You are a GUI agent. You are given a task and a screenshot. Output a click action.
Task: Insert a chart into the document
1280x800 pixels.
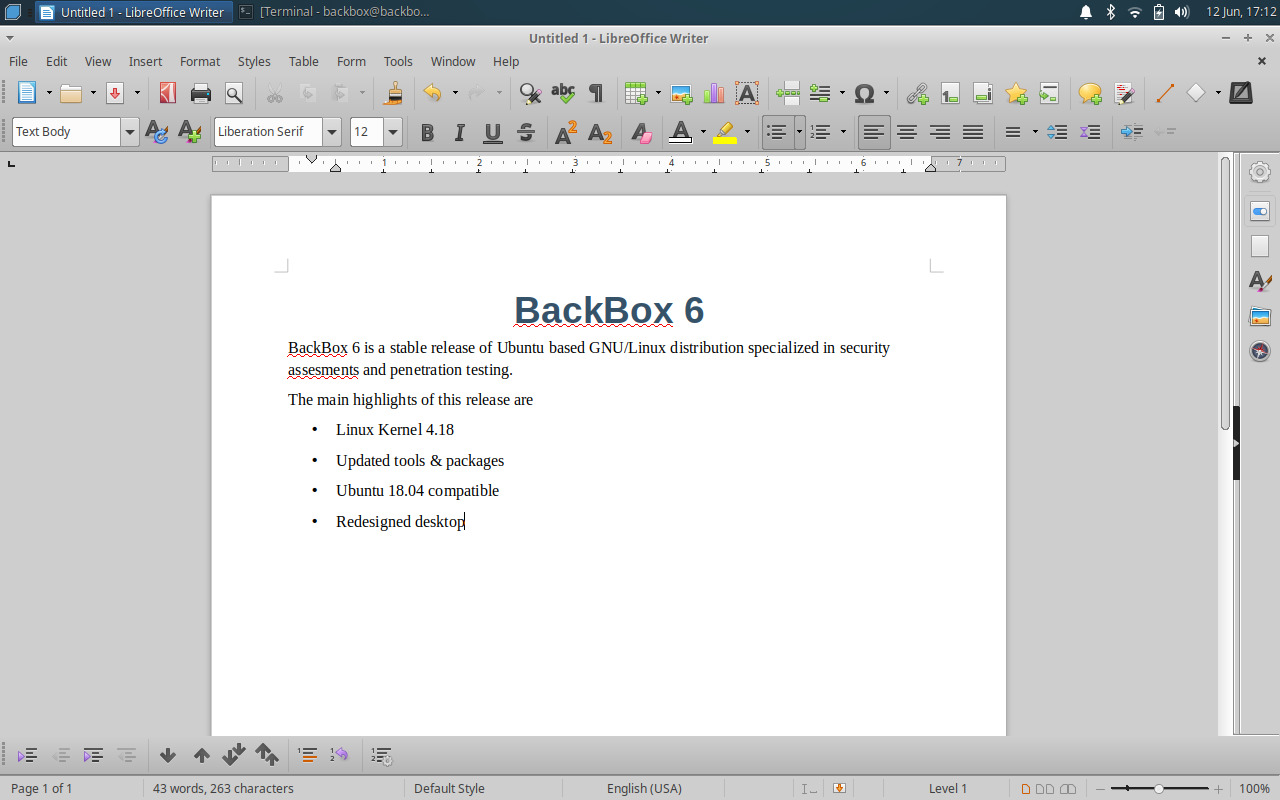(713, 93)
